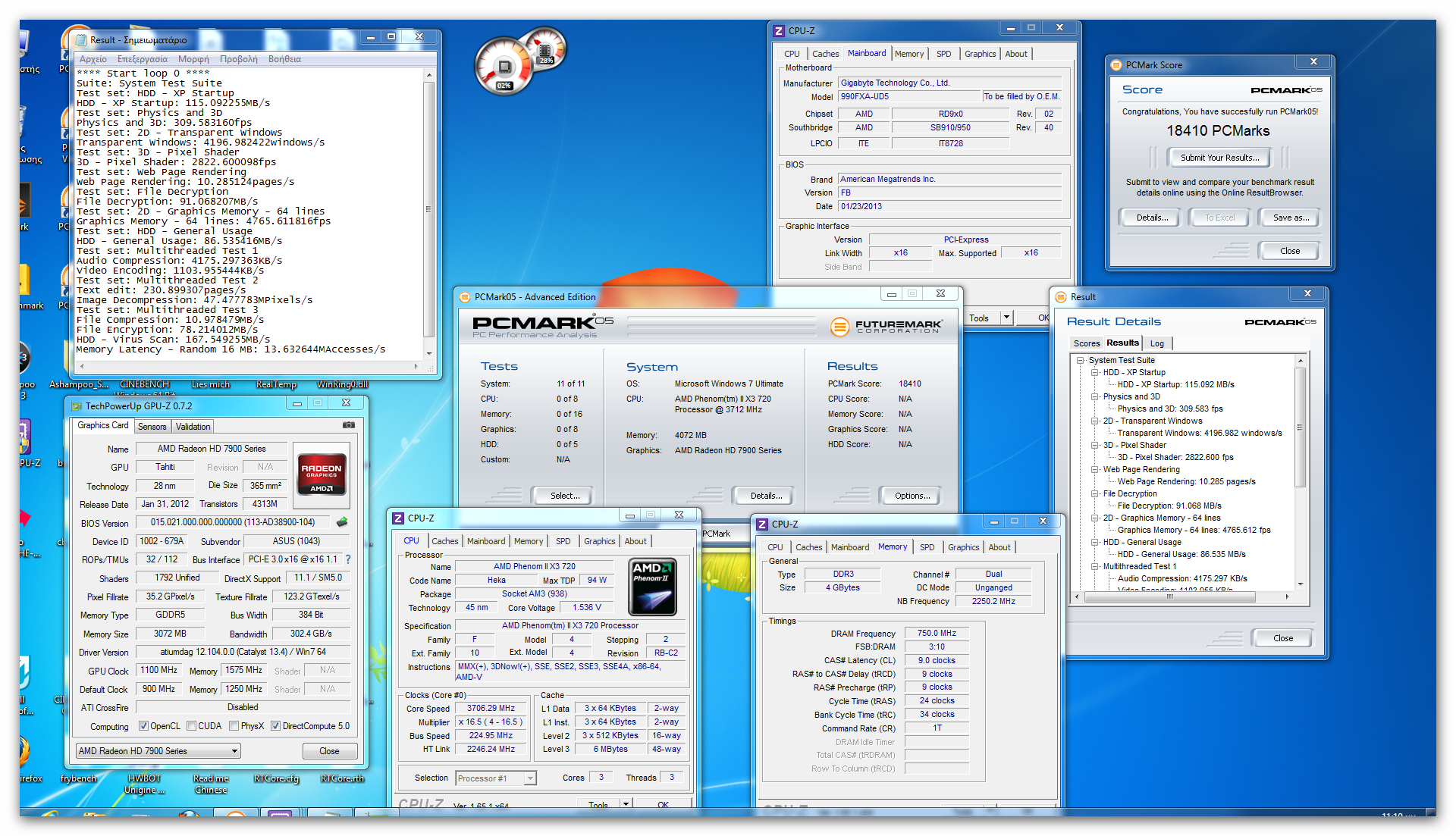Toggle the OpenCL checkbox in GPU-Z

[143, 726]
